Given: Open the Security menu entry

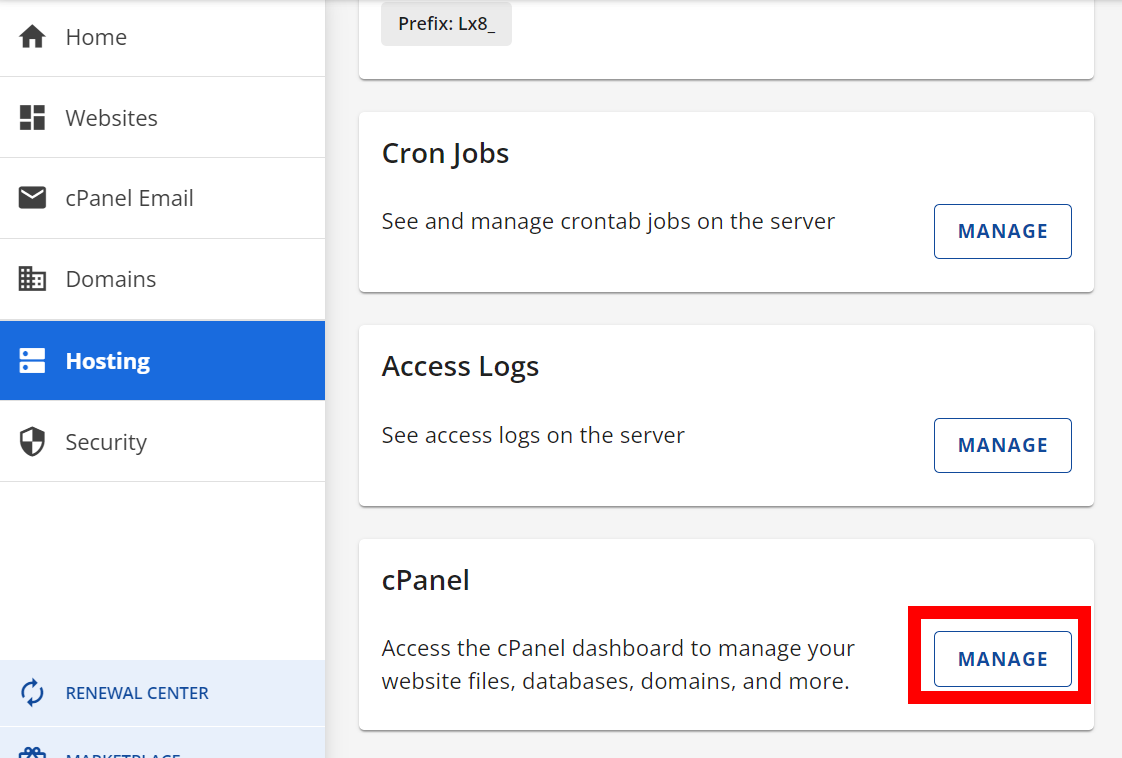Looking at the screenshot, I should tap(106, 442).
